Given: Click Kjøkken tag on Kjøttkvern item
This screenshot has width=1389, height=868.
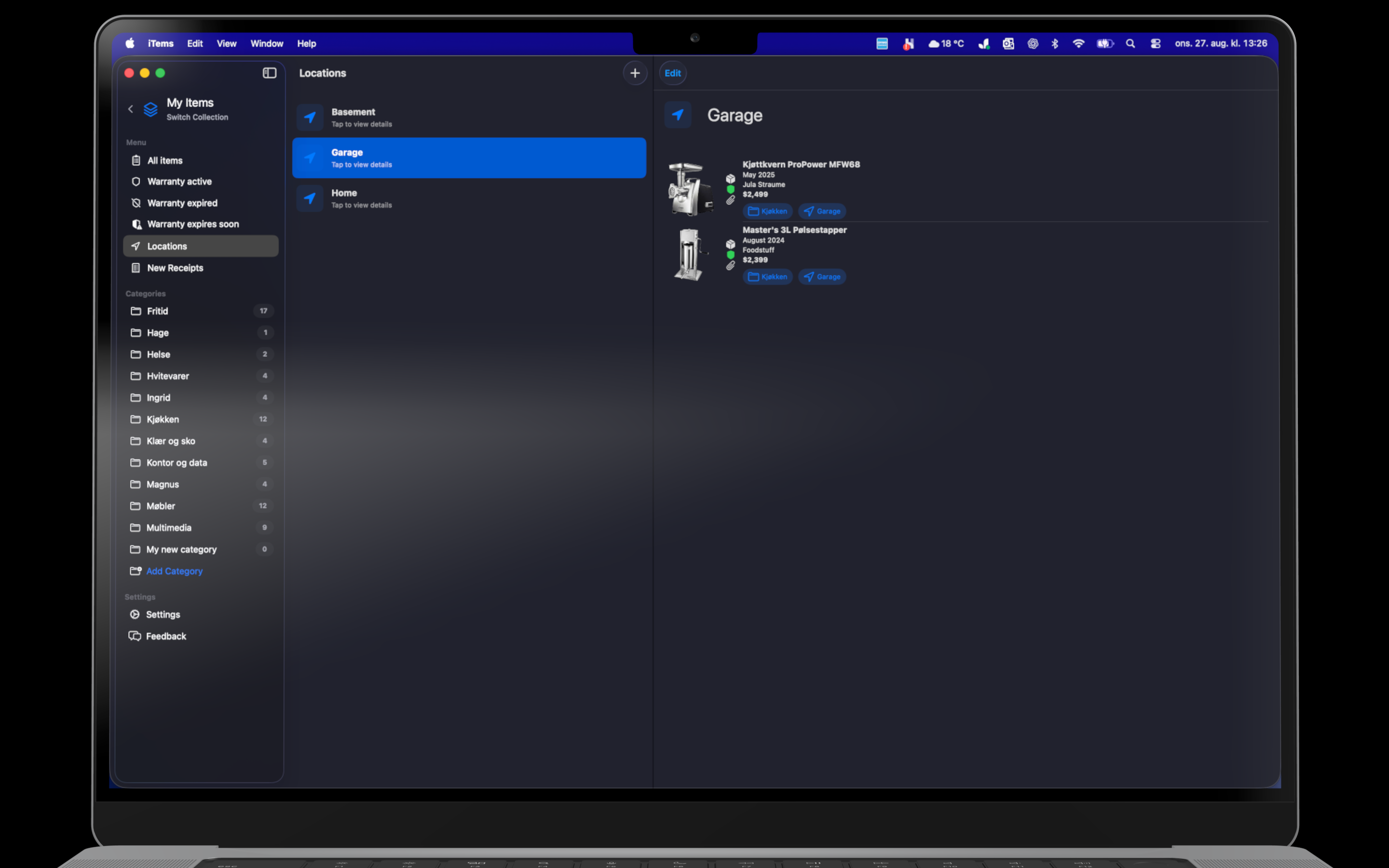Looking at the screenshot, I should tap(767, 211).
